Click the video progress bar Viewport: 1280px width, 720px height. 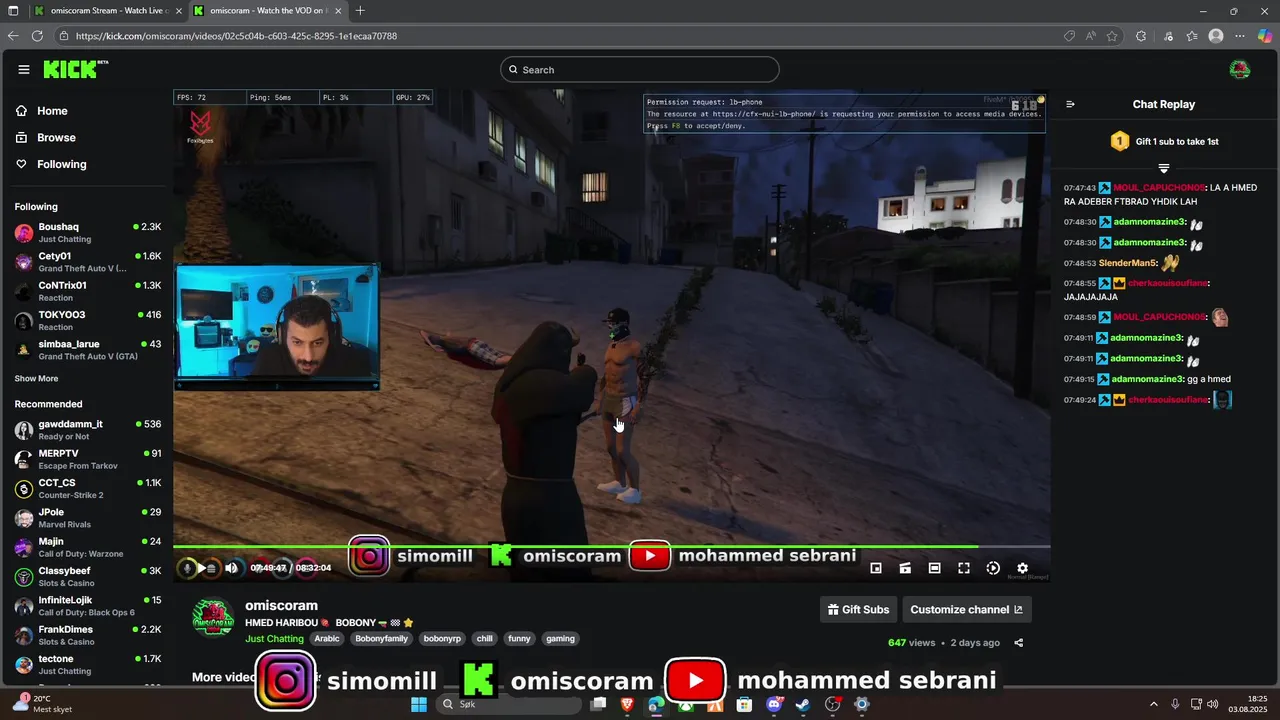[x=612, y=546]
